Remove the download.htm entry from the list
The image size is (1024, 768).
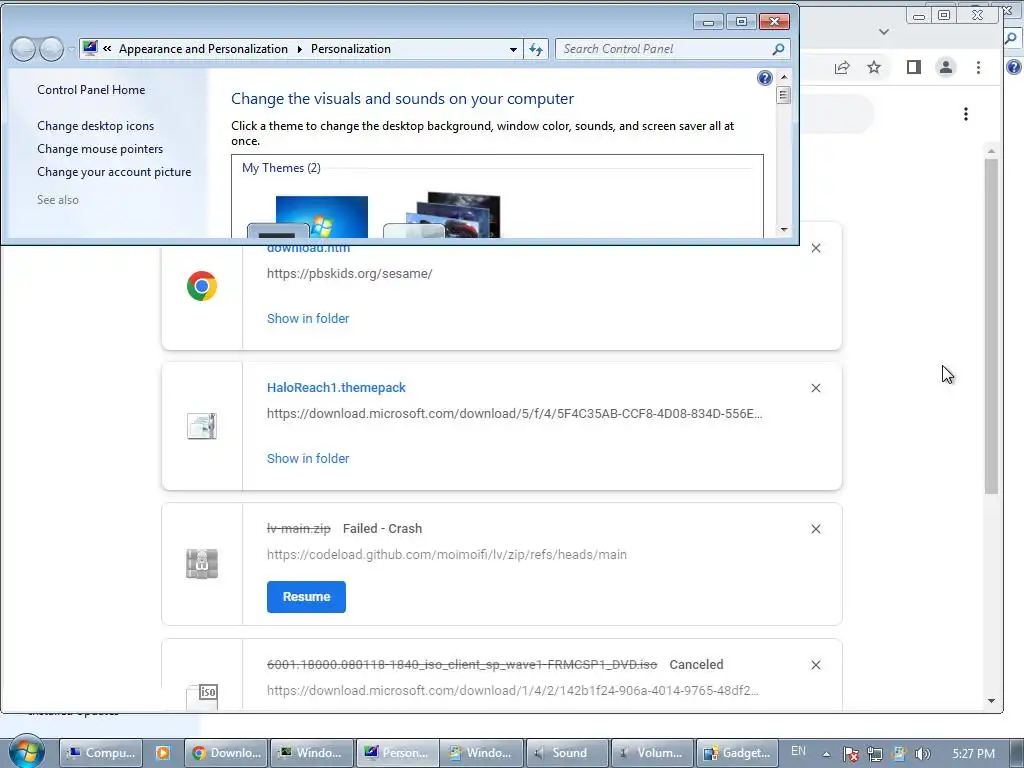[816, 248]
